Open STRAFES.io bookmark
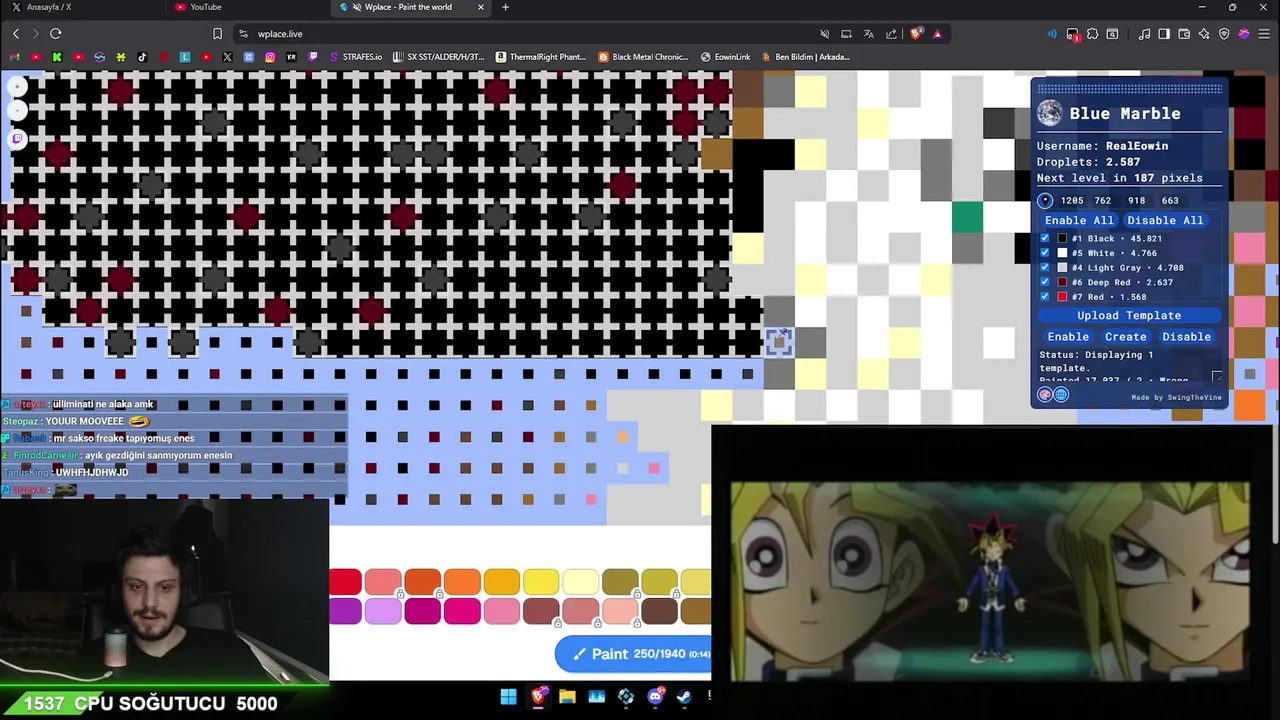 [x=355, y=57]
